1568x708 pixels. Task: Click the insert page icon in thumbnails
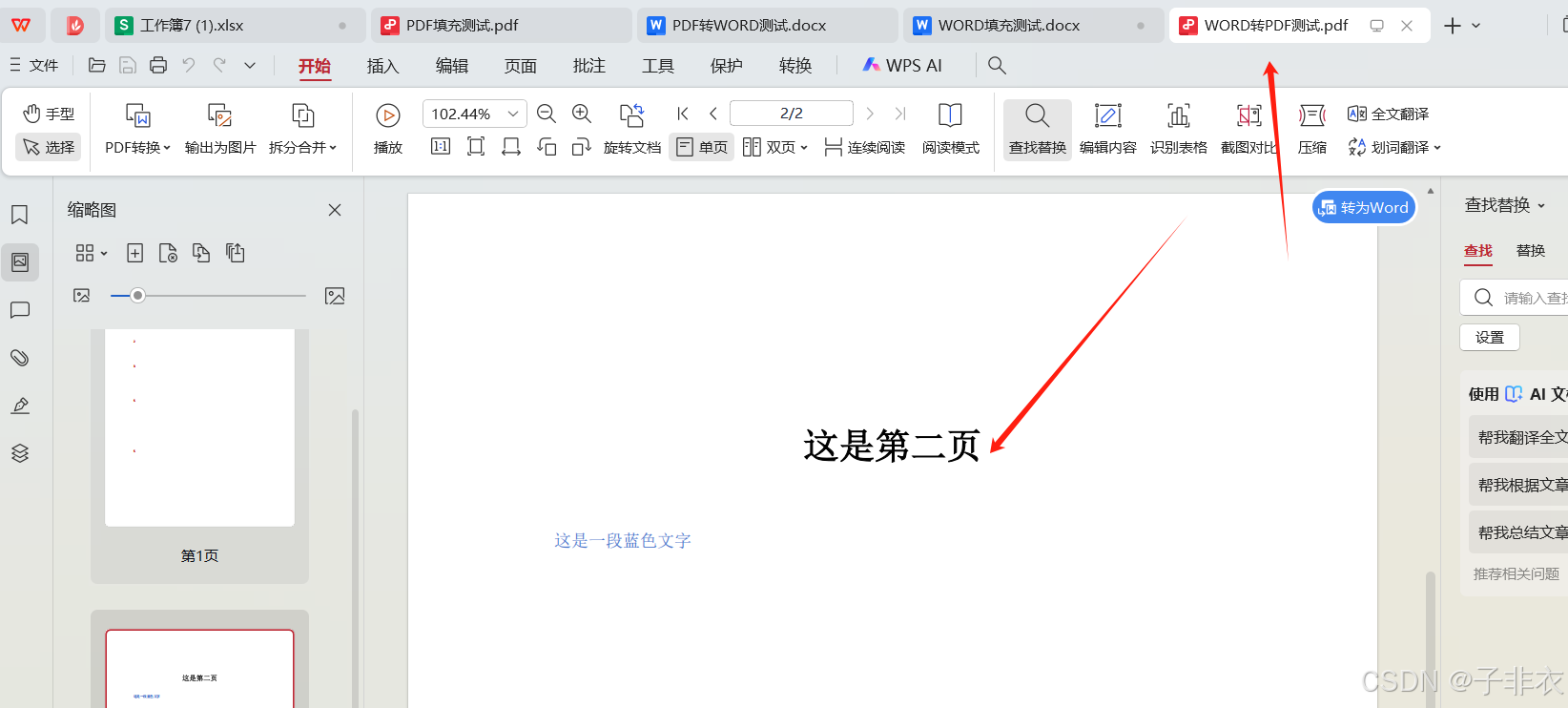pos(135,253)
